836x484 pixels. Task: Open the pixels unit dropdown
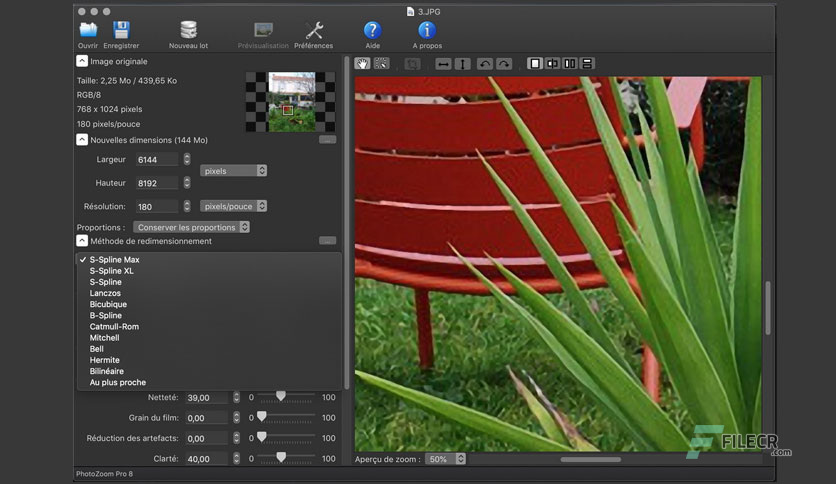pos(234,171)
